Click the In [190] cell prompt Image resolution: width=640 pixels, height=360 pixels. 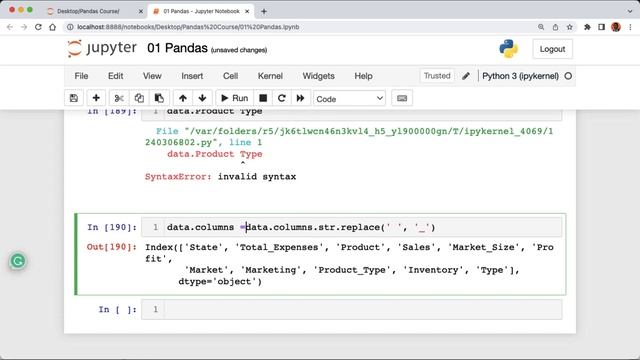tap(112, 227)
